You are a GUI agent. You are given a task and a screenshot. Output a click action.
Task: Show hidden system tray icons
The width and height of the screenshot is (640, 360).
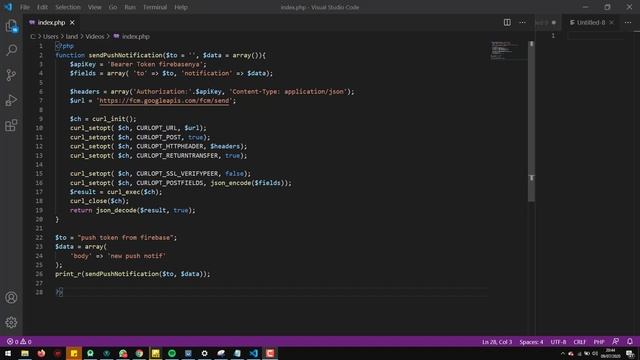click(x=563, y=353)
